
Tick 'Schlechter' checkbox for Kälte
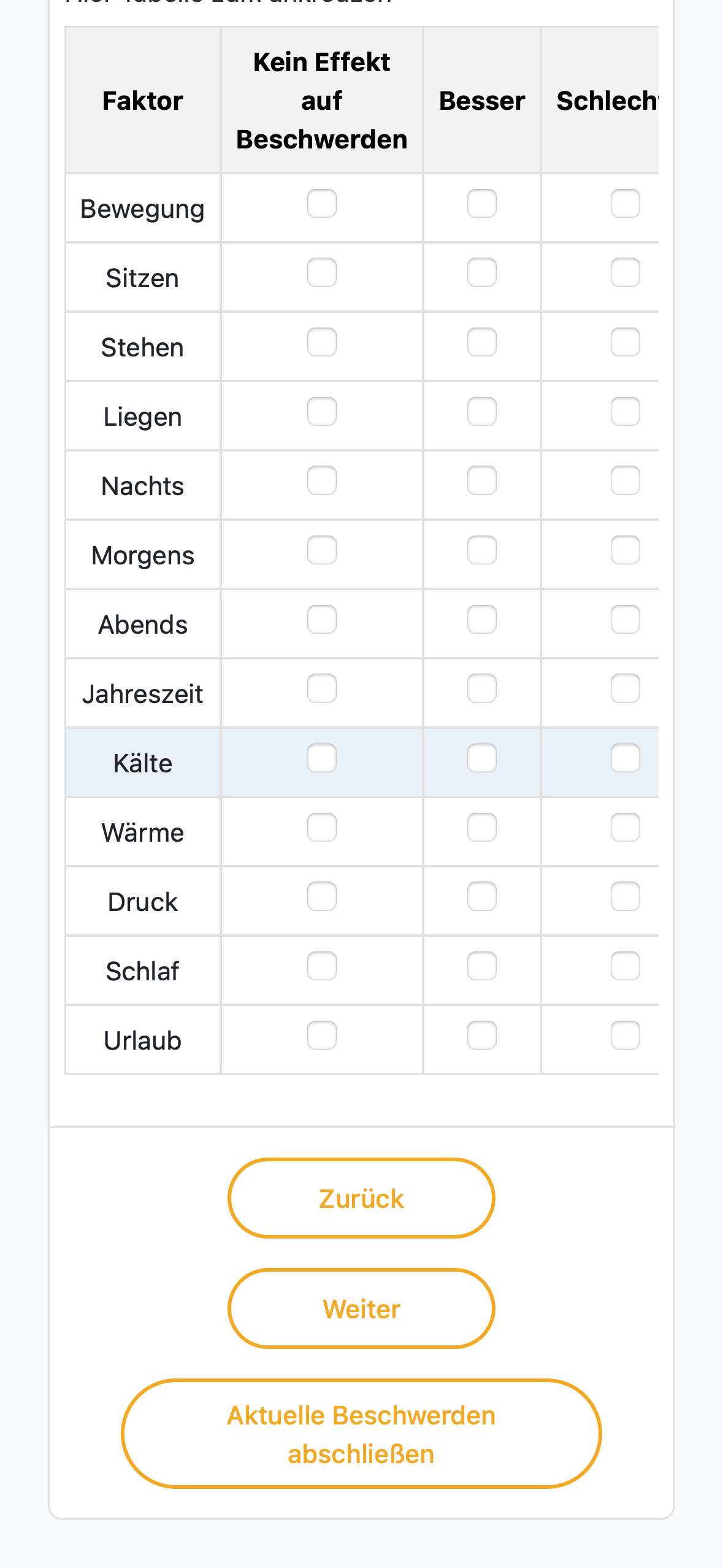click(625, 758)
